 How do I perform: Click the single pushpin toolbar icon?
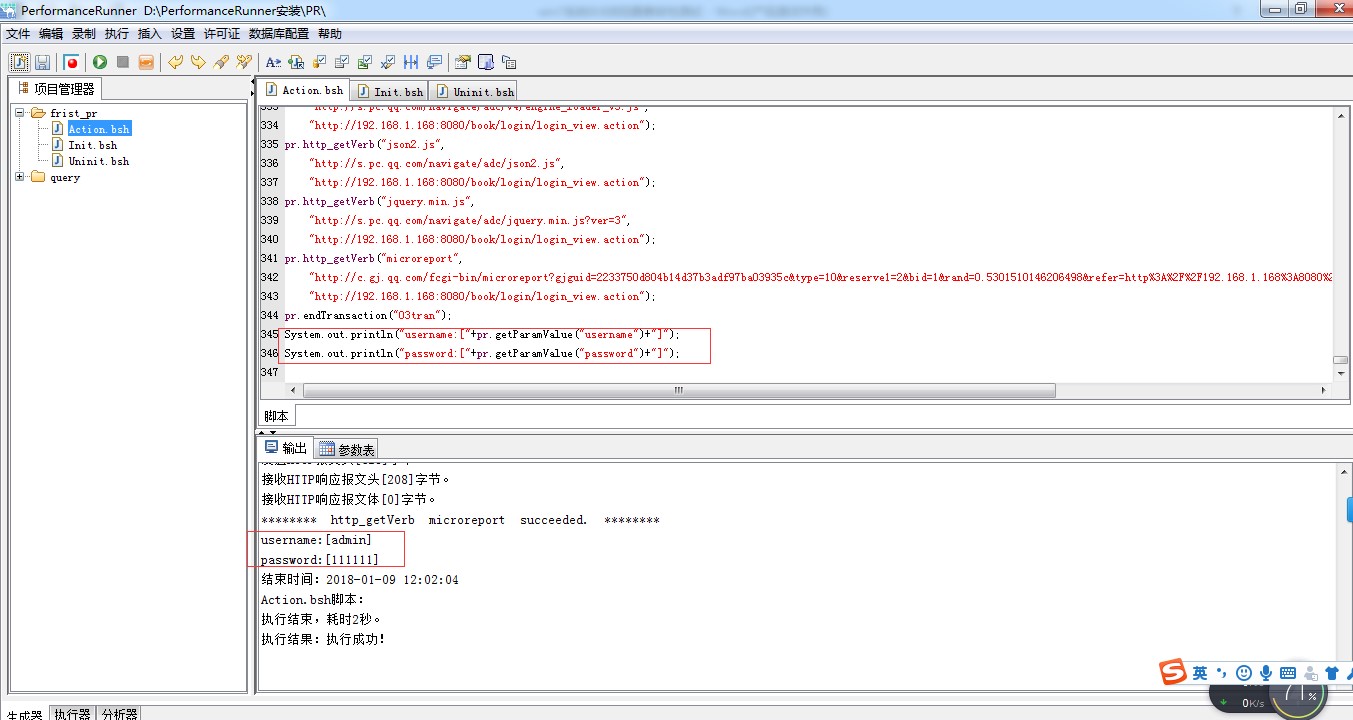click(221, 62)
